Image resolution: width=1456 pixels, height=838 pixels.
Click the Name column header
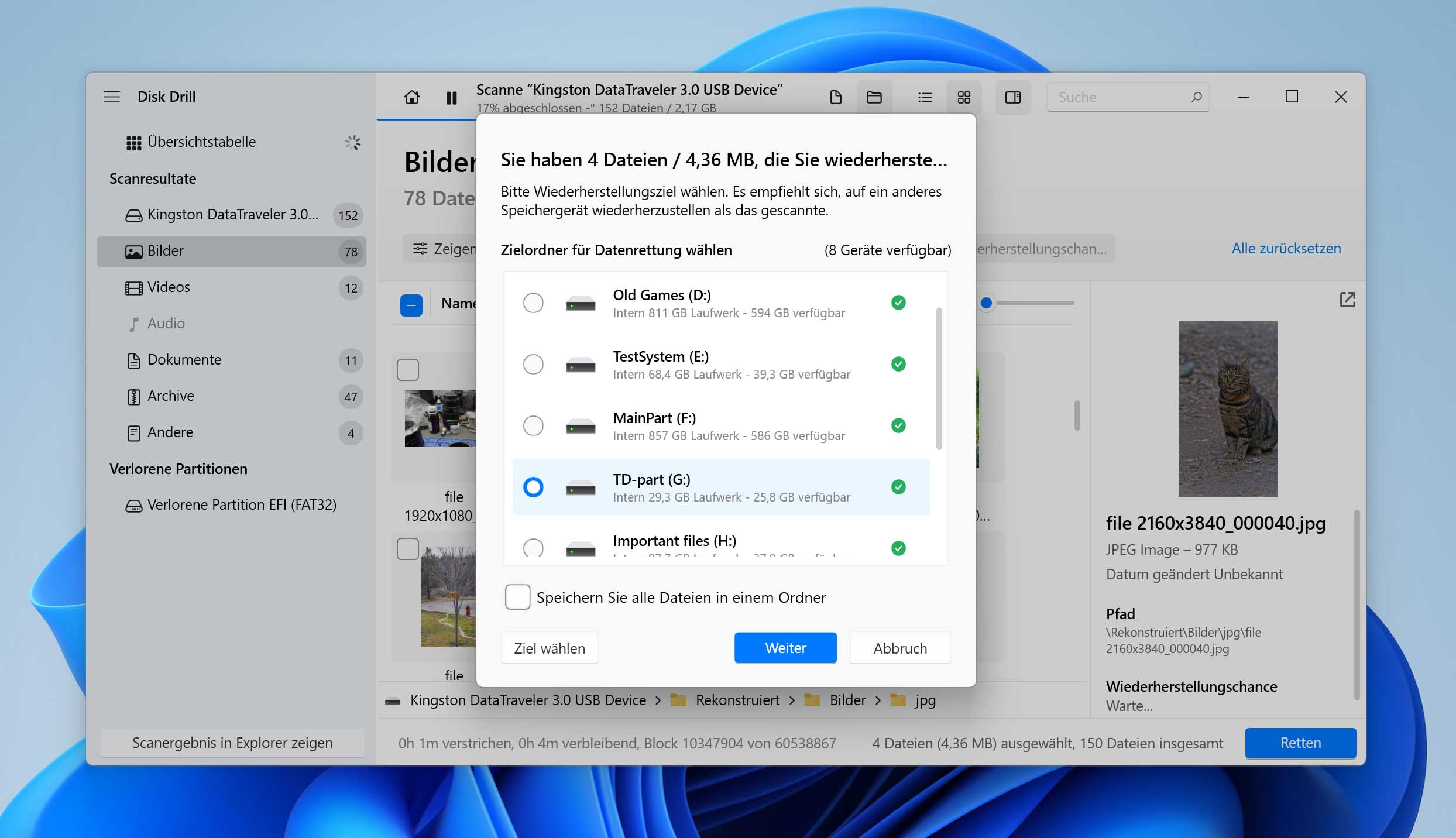(459, 303)
